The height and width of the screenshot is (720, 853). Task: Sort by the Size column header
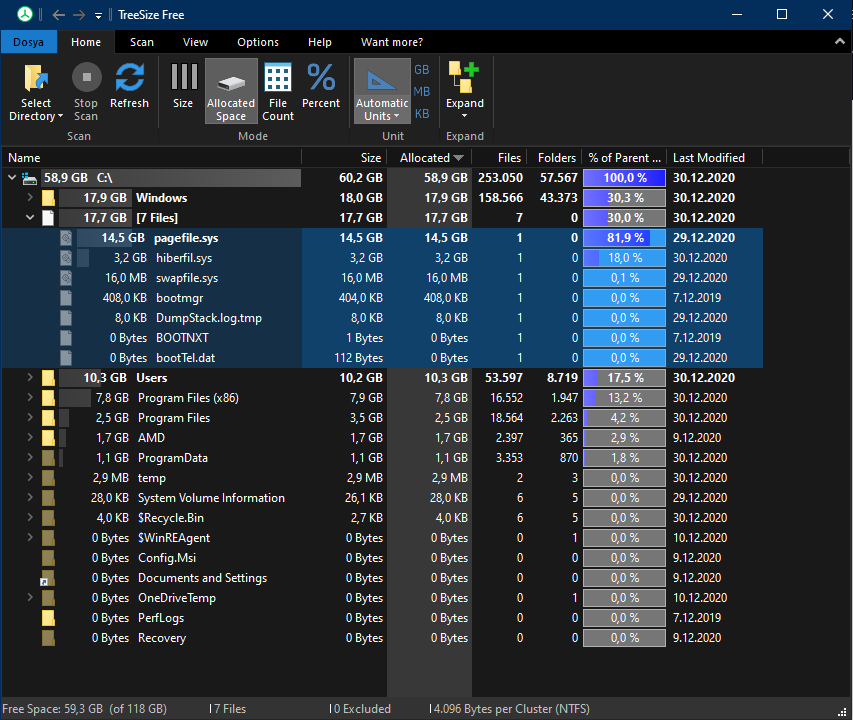pyautogui.click(x=344, y=158)
